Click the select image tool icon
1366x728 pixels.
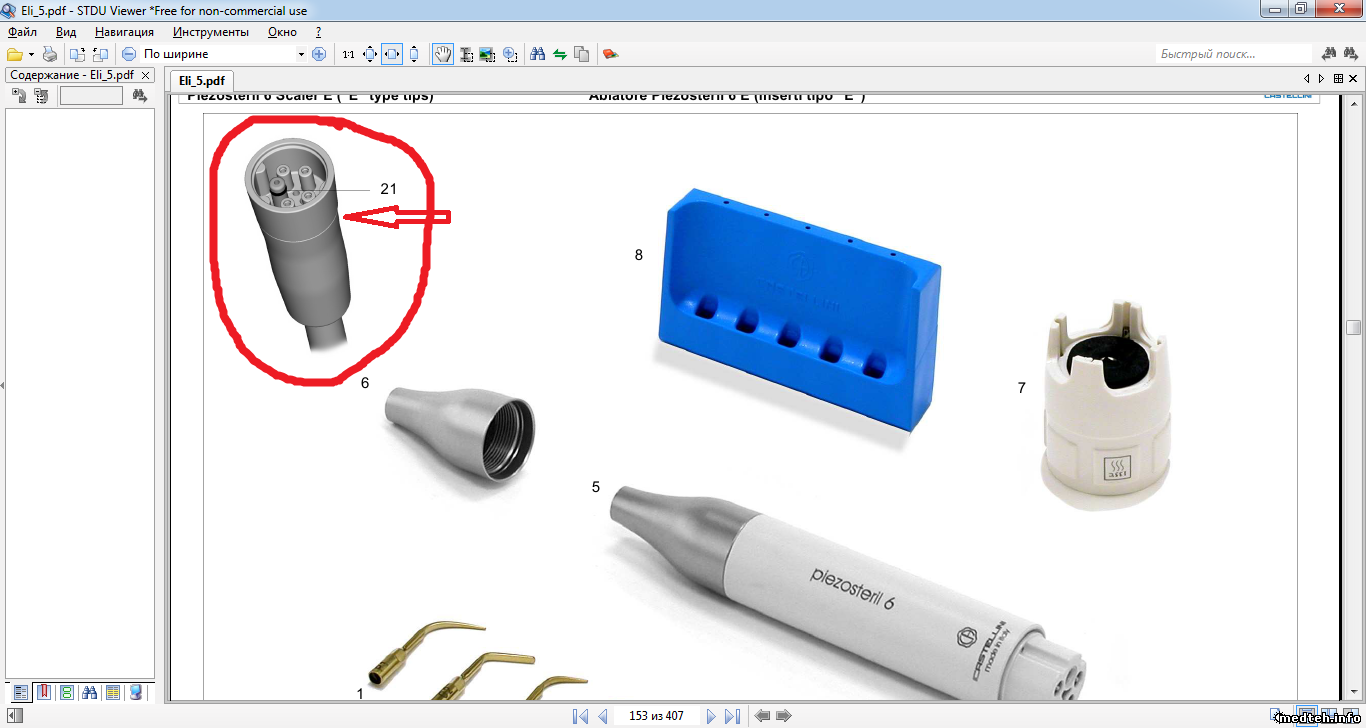tap(487, 54)
